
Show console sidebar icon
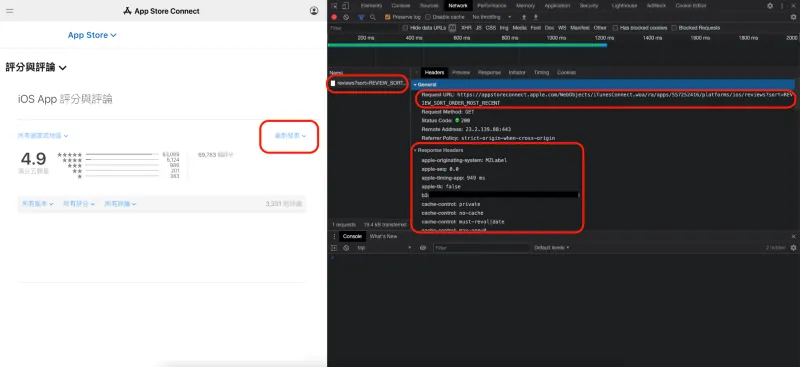(334, 248)
